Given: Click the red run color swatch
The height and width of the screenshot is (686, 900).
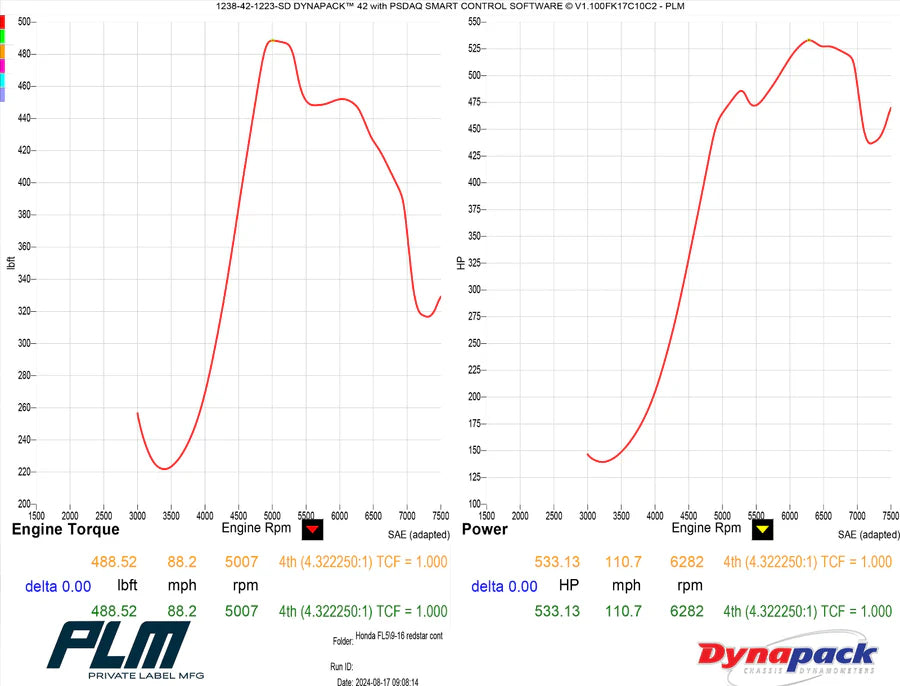Looking at the screenshot, I should click(x=2, y=22).
